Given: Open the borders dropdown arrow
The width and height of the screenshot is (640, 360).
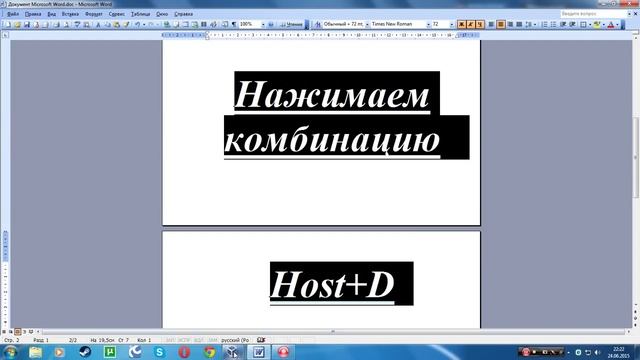Looking at the screenshot, I should [x=590, y=24].
